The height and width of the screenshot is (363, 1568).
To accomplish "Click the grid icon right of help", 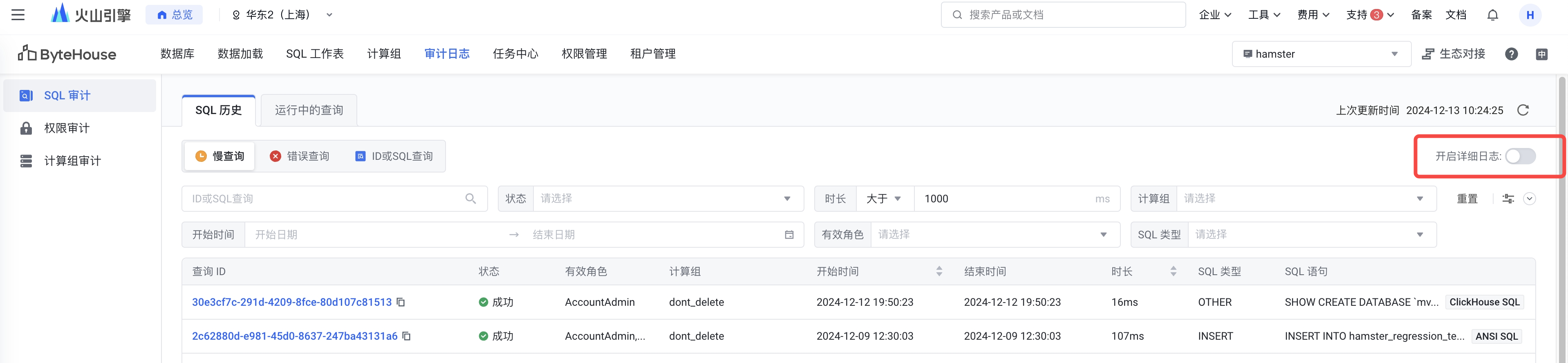I will (x=1541, y=54).
